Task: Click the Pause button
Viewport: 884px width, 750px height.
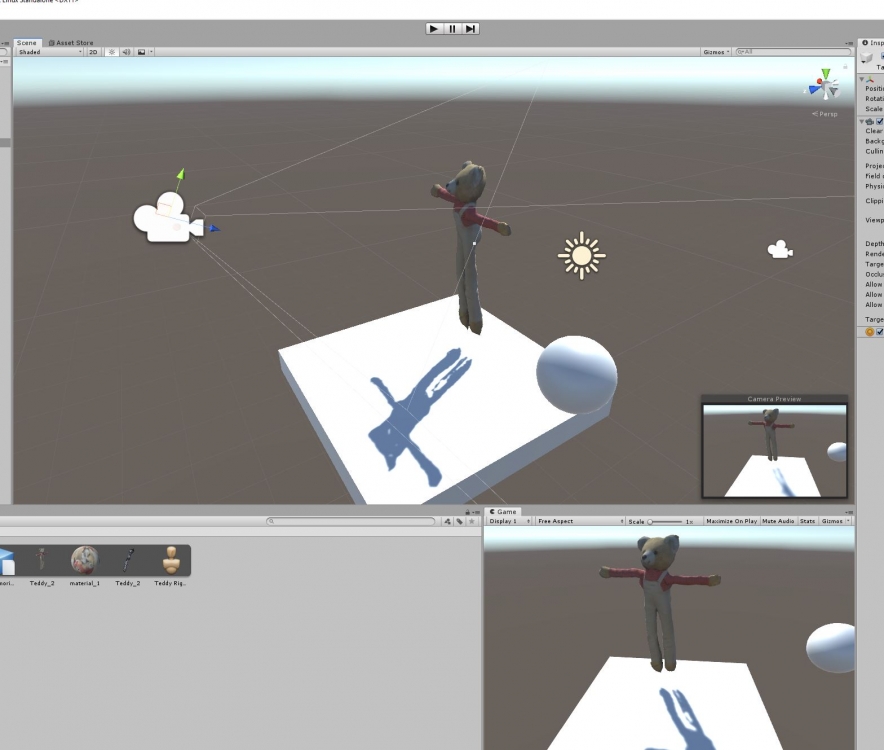Action: coord(452,29)
